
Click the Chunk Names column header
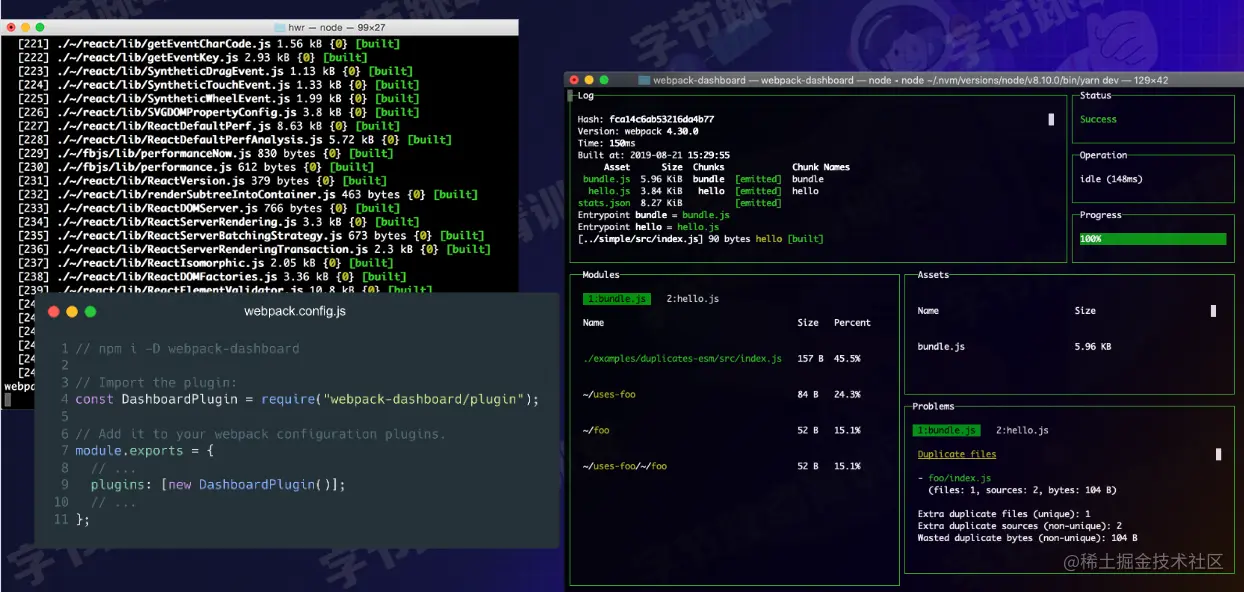point(821,167)
